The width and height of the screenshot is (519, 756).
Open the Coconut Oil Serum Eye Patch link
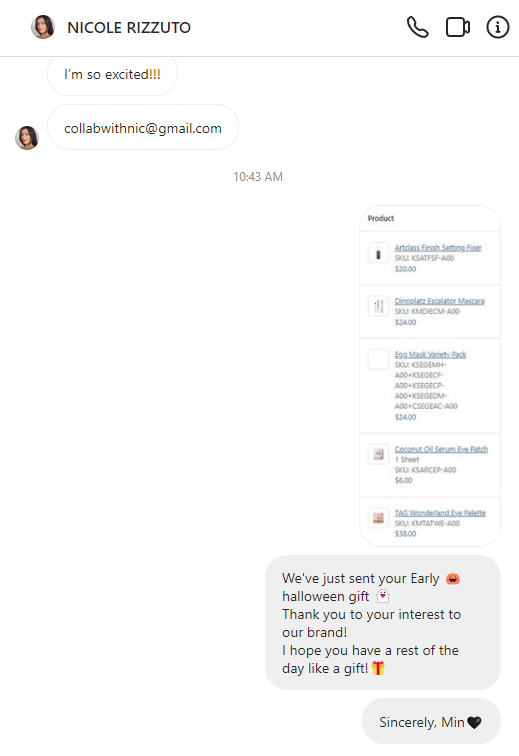pyautogui.click(x=441, y=449)
